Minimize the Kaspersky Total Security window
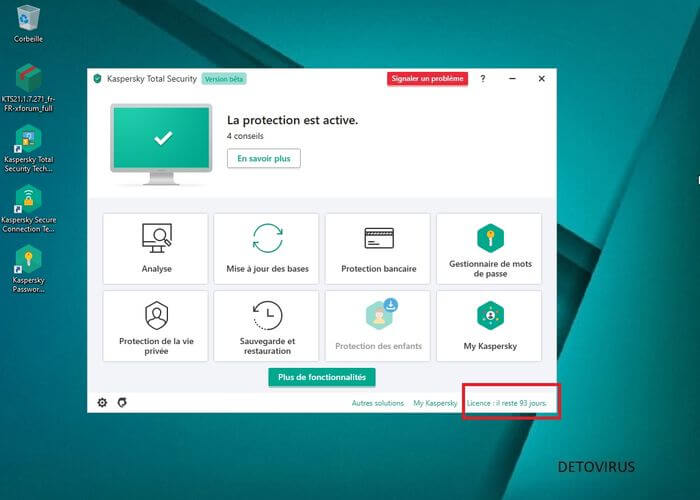This screenshot has width=700, height=500. [x=512, y=79]
